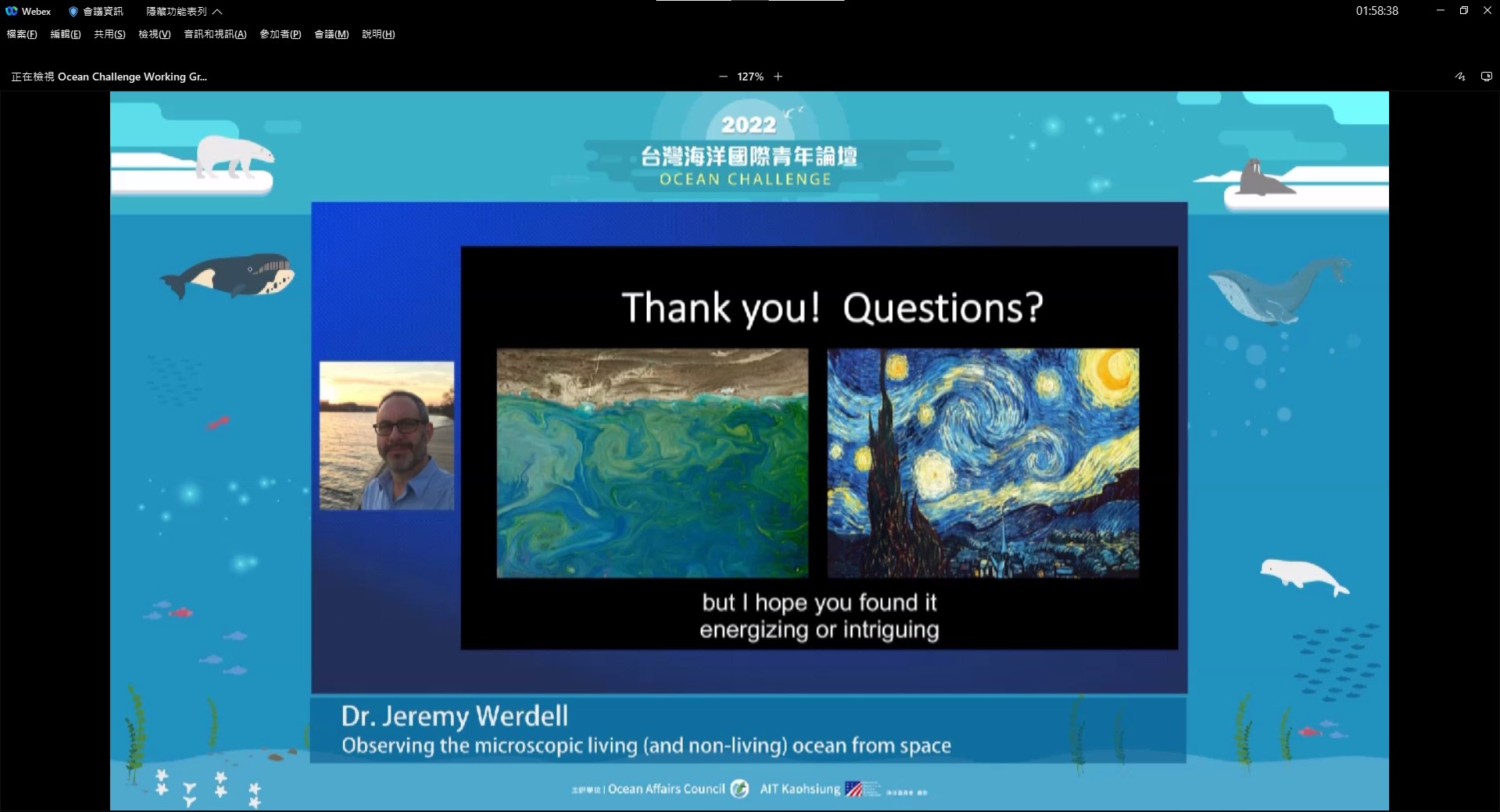Open the 會議(M) menu
1500x812 pixels.
pyautogui.click(x=331, y=34)
